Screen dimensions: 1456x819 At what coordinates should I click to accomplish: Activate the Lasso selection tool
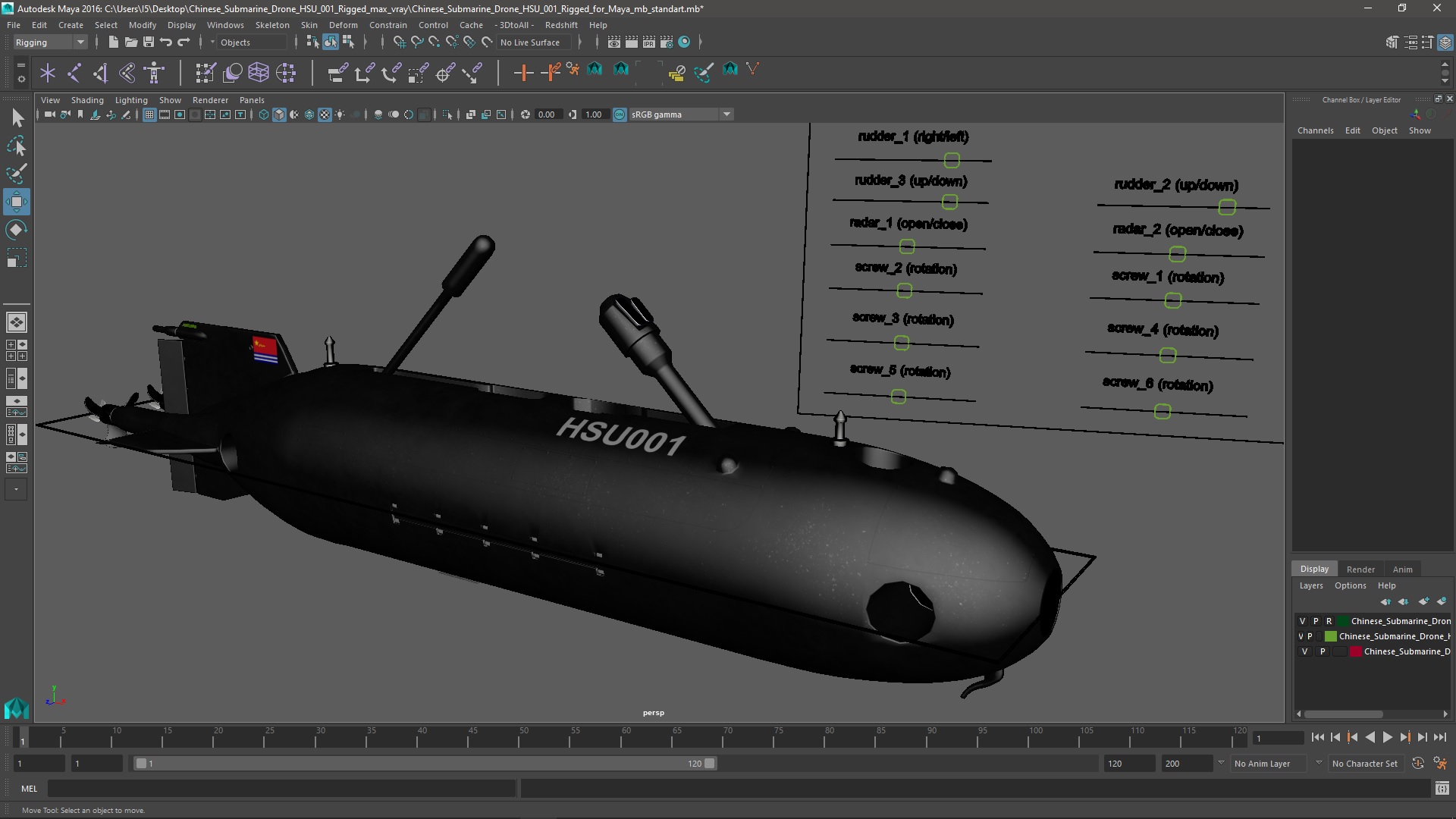pos(16,146)
